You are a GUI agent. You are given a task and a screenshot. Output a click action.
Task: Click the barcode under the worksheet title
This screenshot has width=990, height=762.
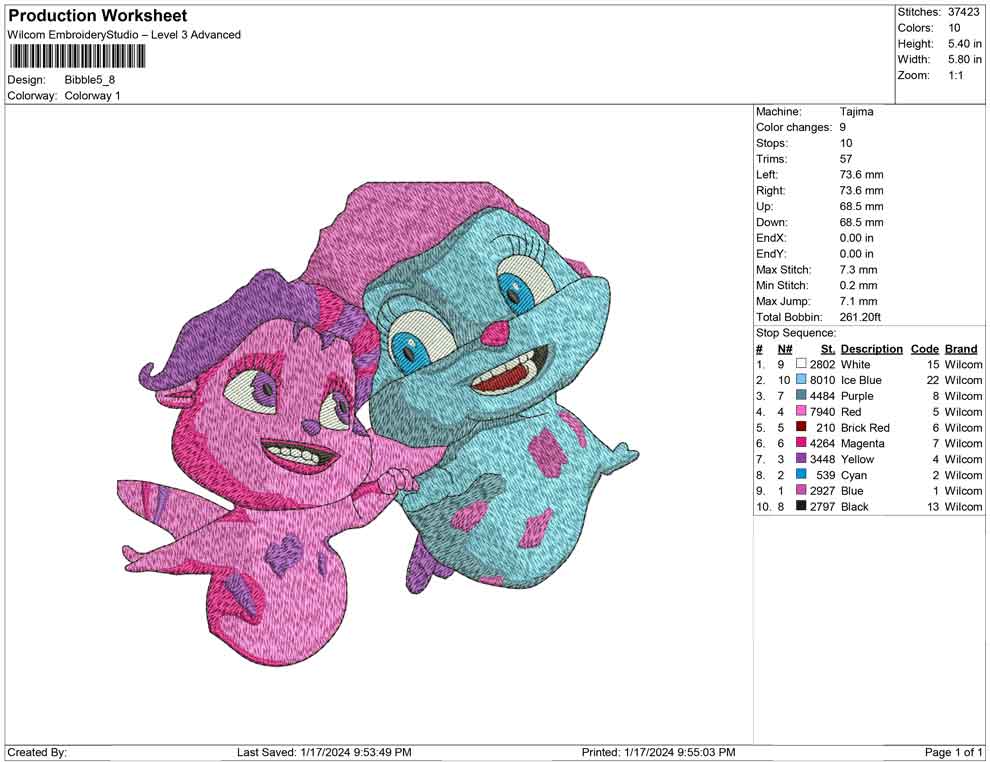coord(78,57)
